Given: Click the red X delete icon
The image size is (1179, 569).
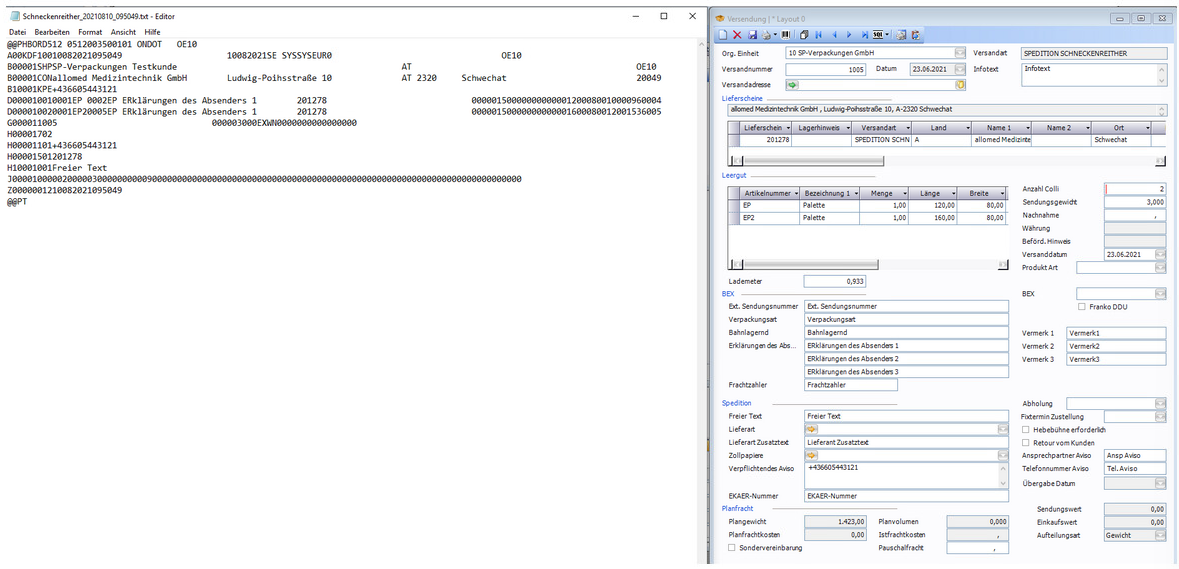Looking at the screenshot, I should [x=738, y=35].
